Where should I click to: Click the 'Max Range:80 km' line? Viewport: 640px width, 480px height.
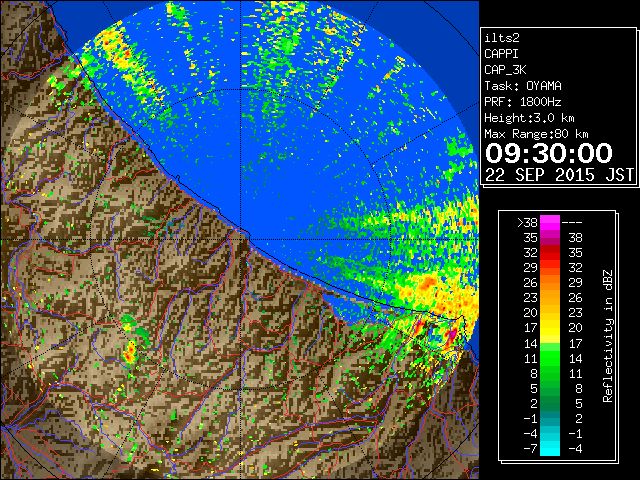(x=536, y=134)
